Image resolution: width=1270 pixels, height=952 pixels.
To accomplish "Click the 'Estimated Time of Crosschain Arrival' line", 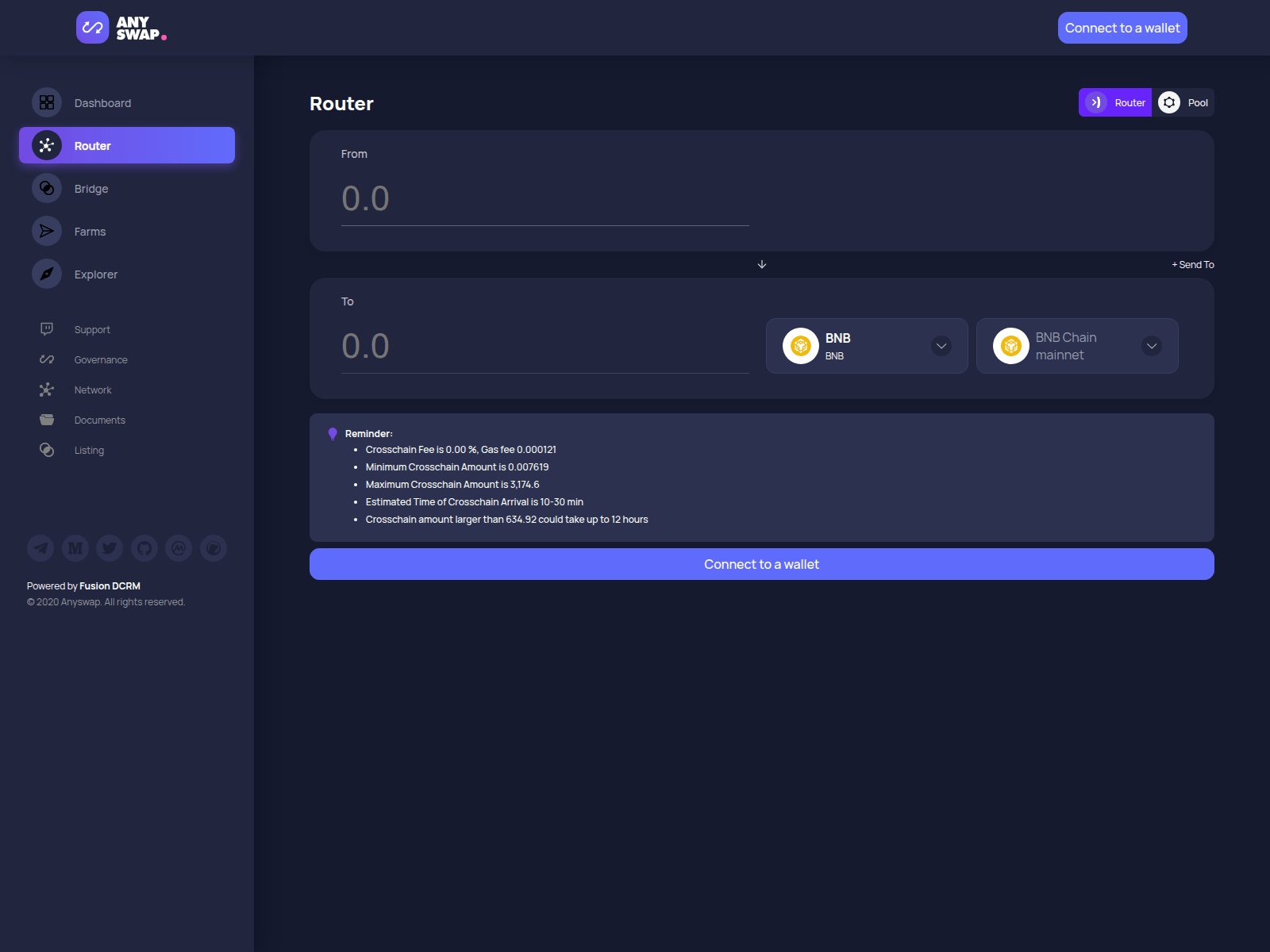I will 475,502.
